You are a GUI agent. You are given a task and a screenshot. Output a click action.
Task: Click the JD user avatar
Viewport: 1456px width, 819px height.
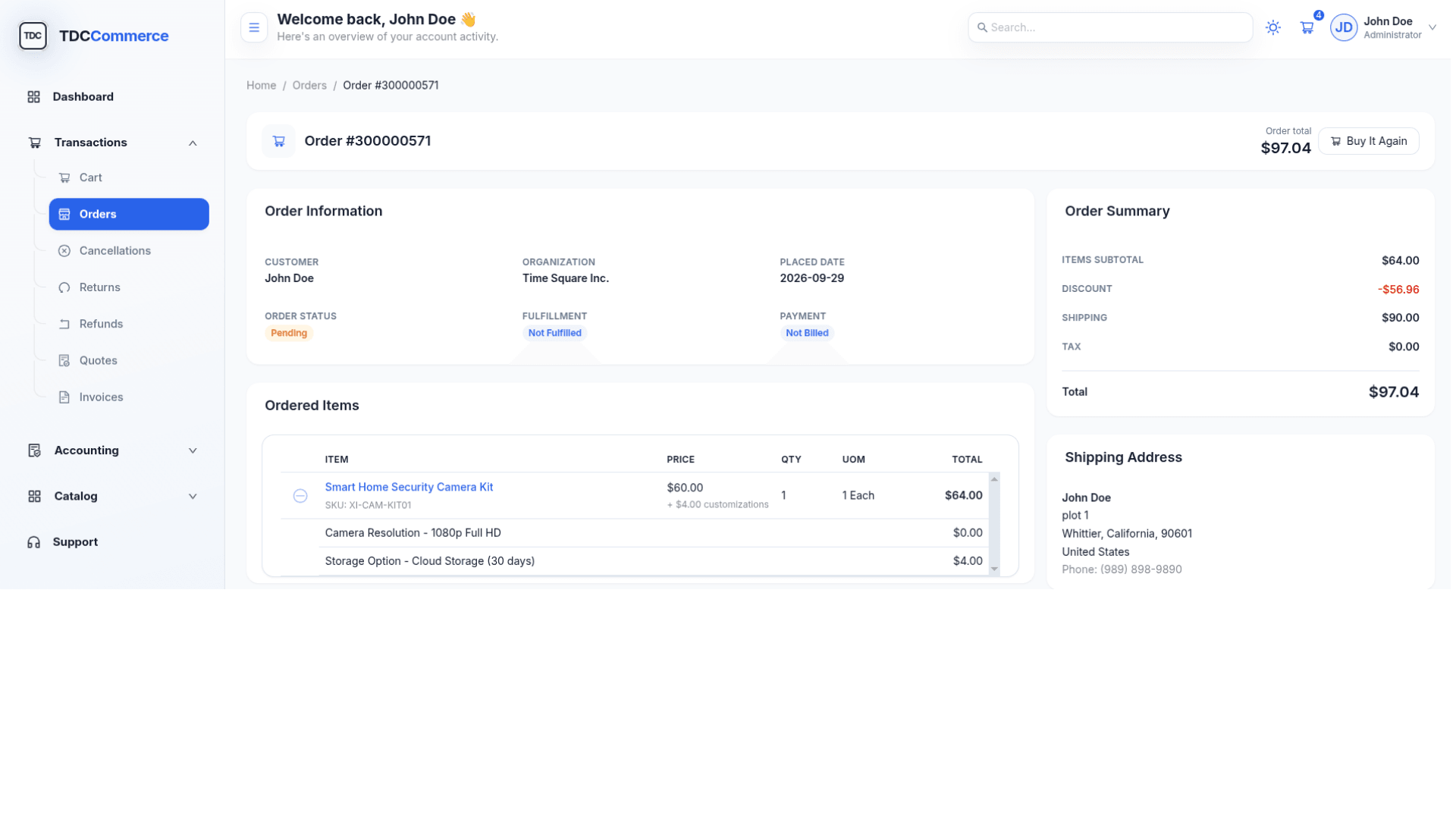[1344, 27]
